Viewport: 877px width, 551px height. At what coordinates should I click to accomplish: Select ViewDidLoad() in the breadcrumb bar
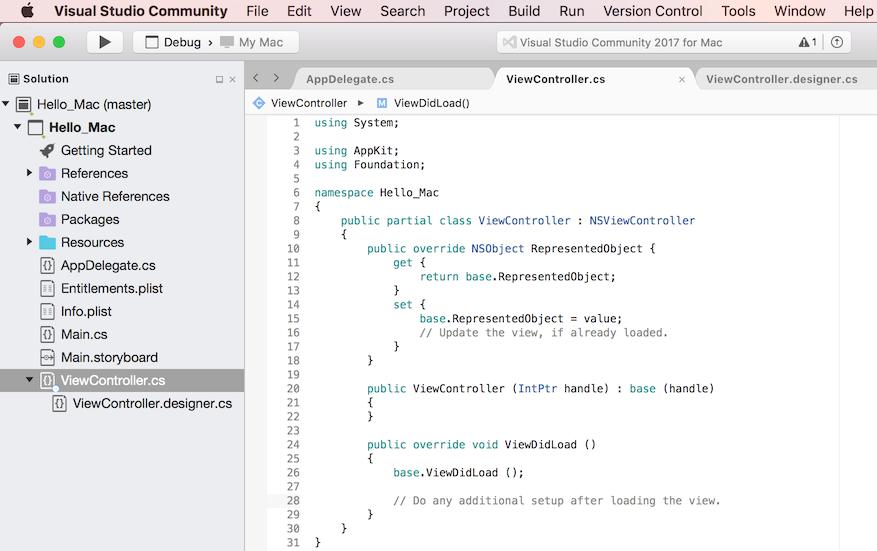pyautogui.click(x=431, y=103)
